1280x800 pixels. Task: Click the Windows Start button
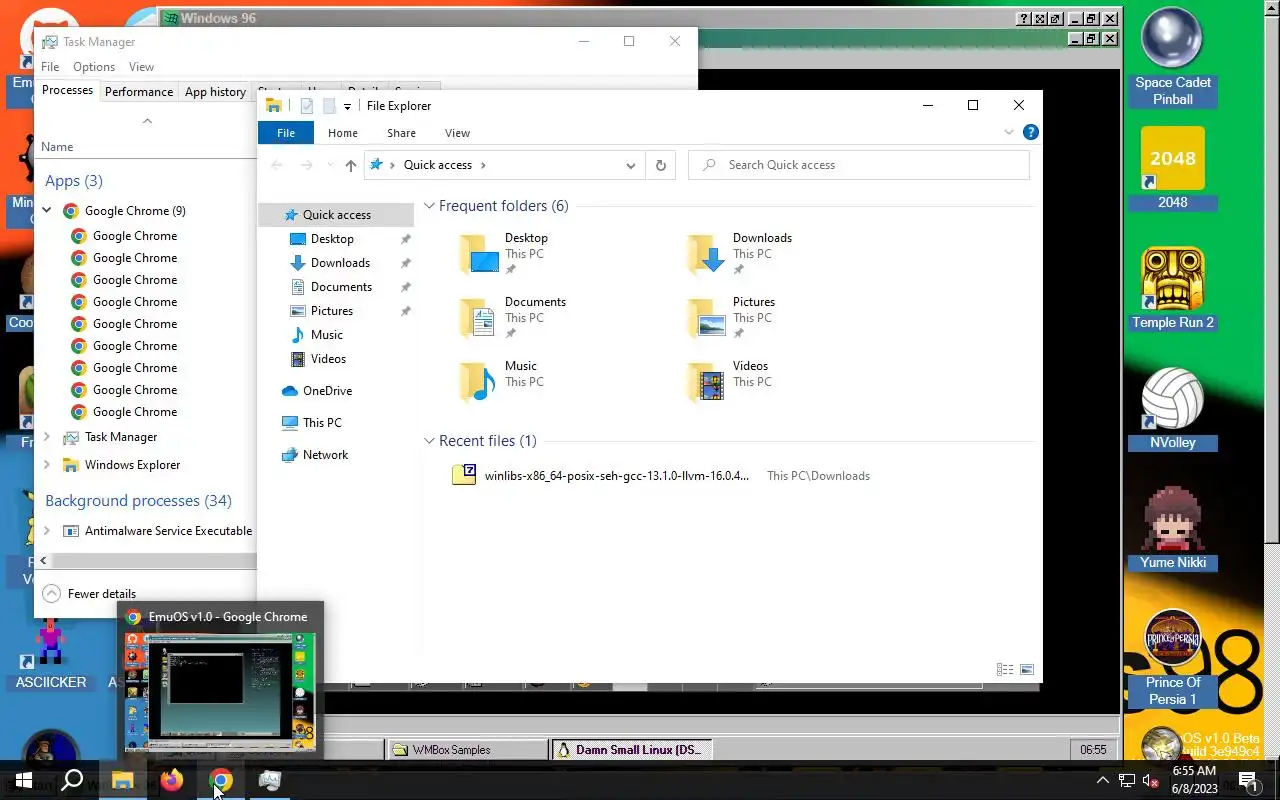coord(24,780)
